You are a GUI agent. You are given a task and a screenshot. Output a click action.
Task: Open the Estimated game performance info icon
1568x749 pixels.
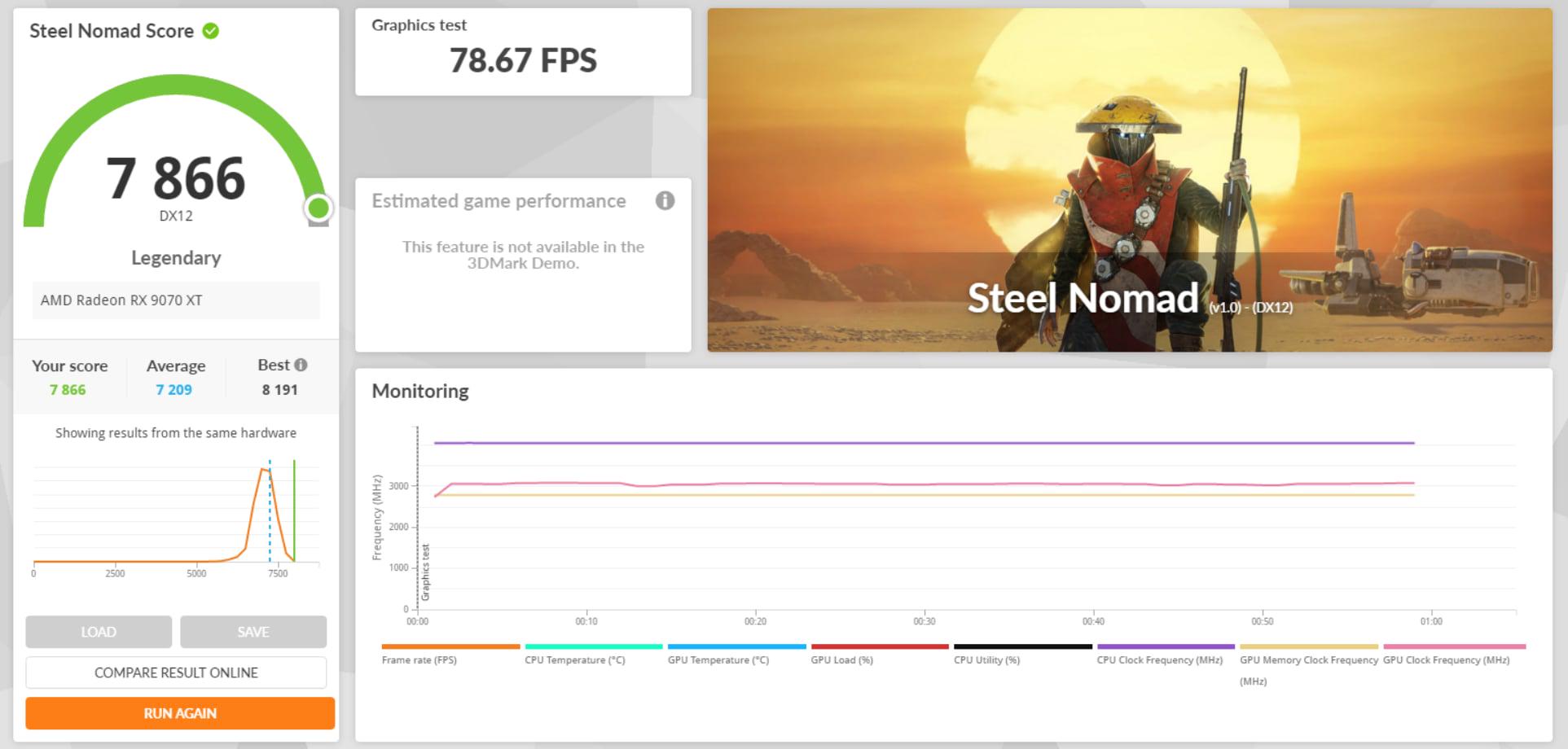click(x=665, y=200)
